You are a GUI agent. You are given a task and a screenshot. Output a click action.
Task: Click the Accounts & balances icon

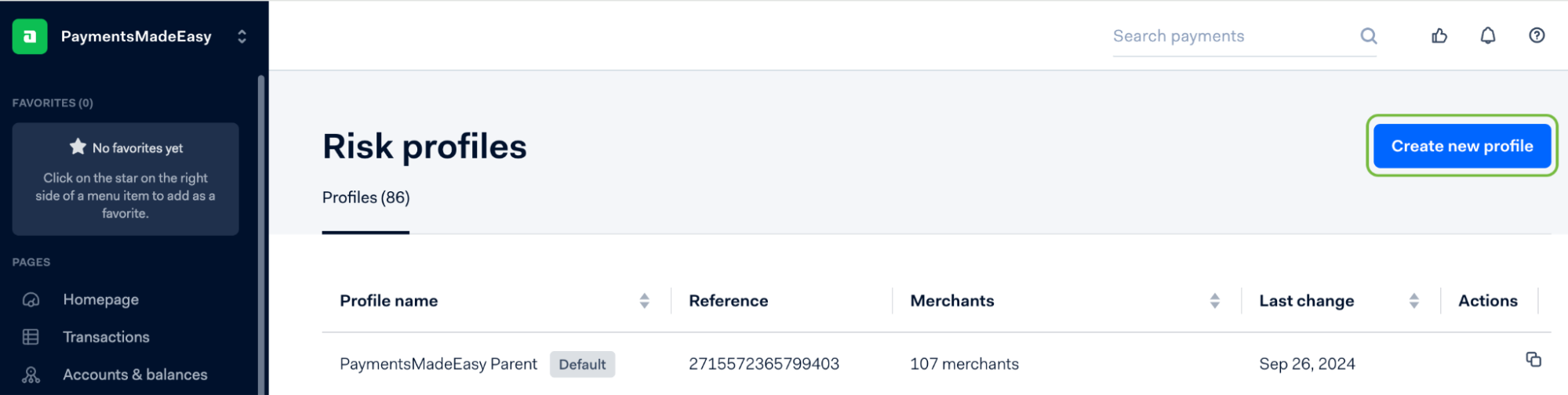(31, 375)
